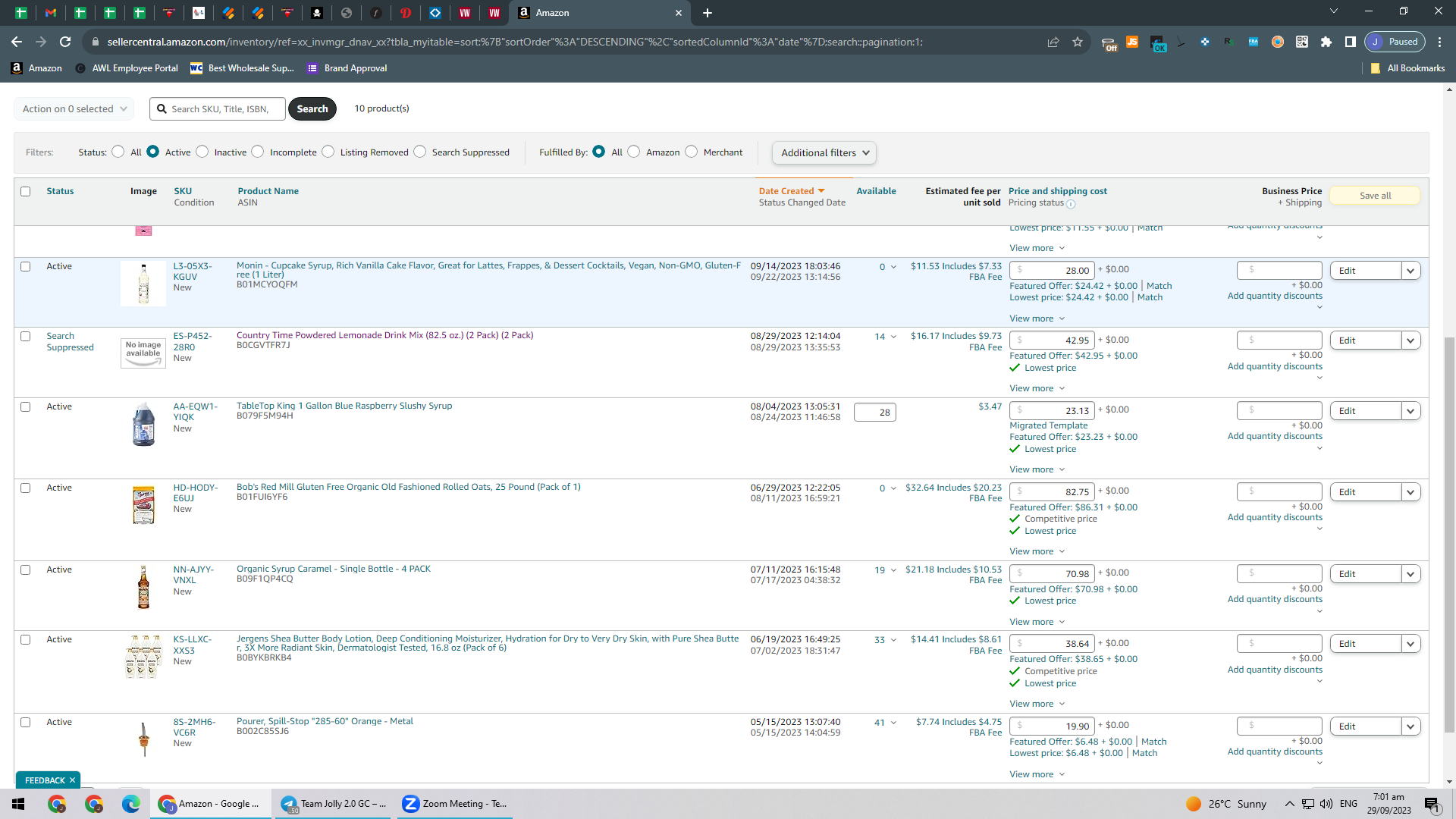
Task: Click Edit for TableTop King Slushy Syrup
Action: click(1365, 411)
